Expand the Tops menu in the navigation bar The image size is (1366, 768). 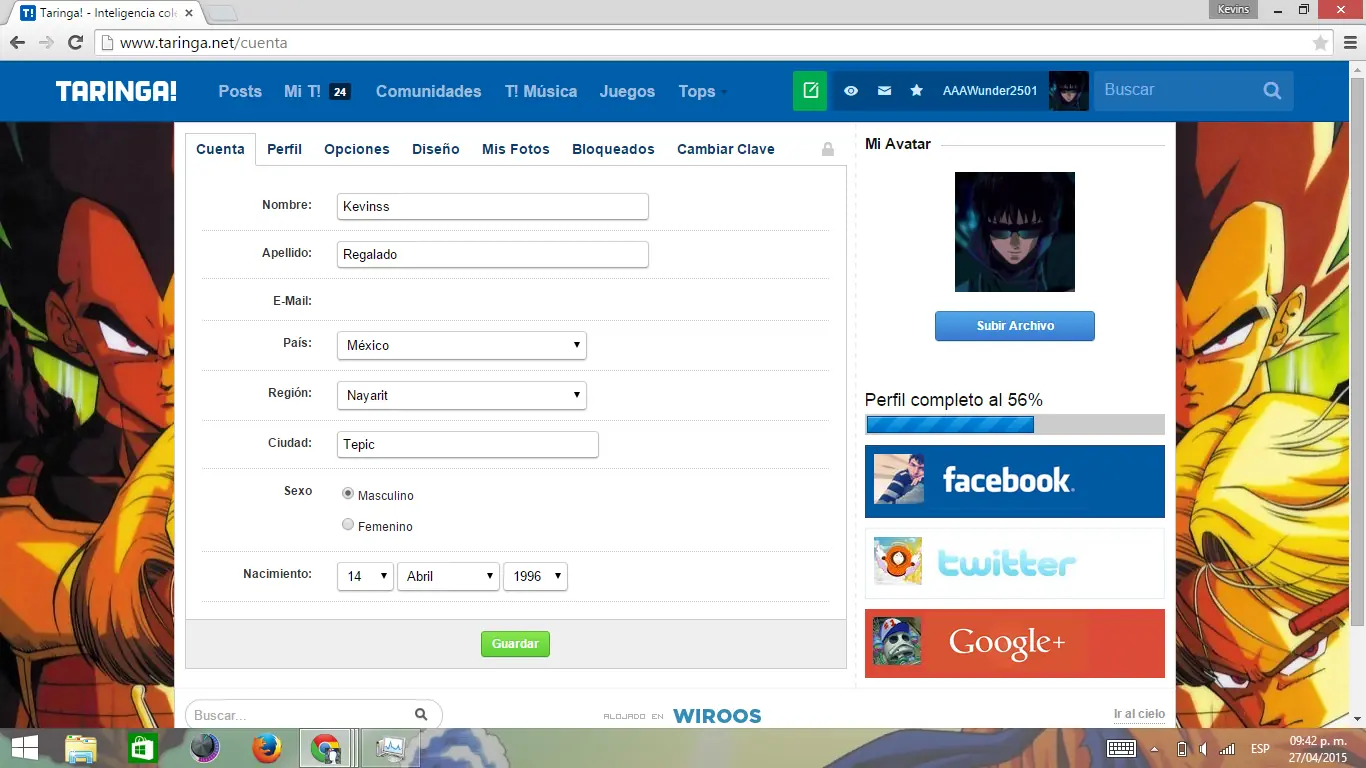(x=702, y=91)
